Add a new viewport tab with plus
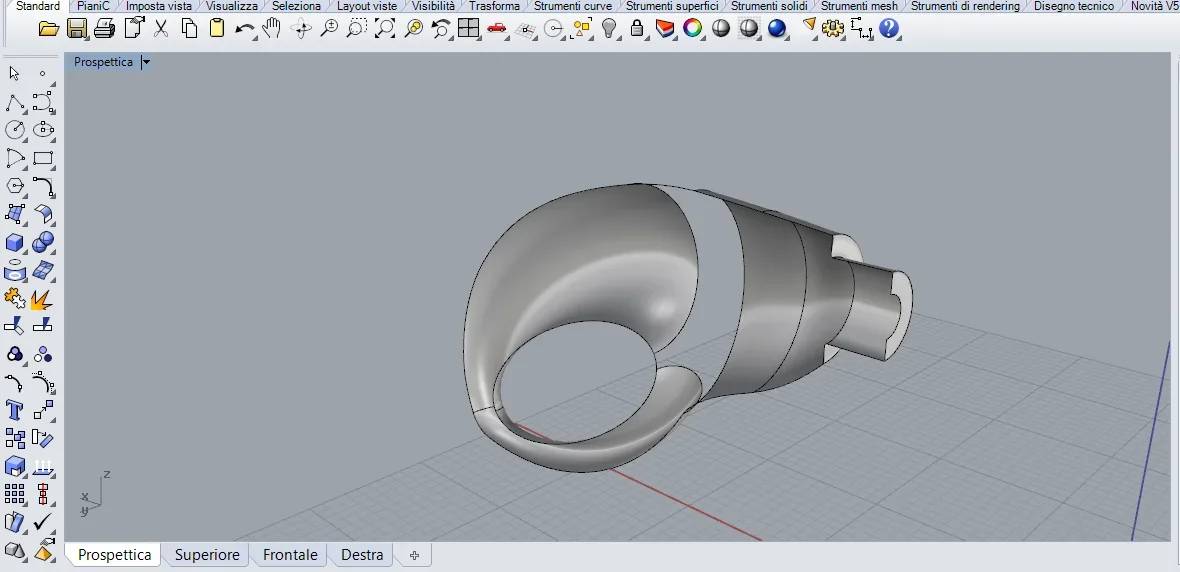1180x572 pixels. point(414,555)
